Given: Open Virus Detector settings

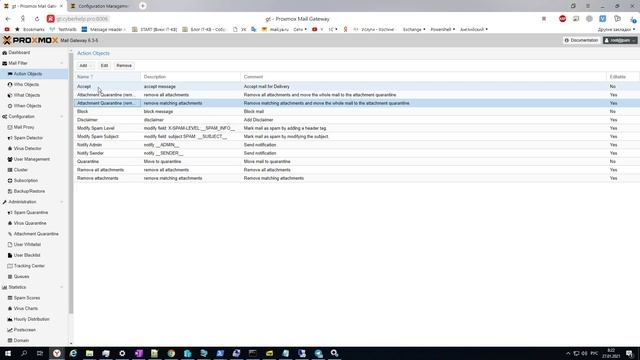Looking at the screenshot, I should (27, 149).
